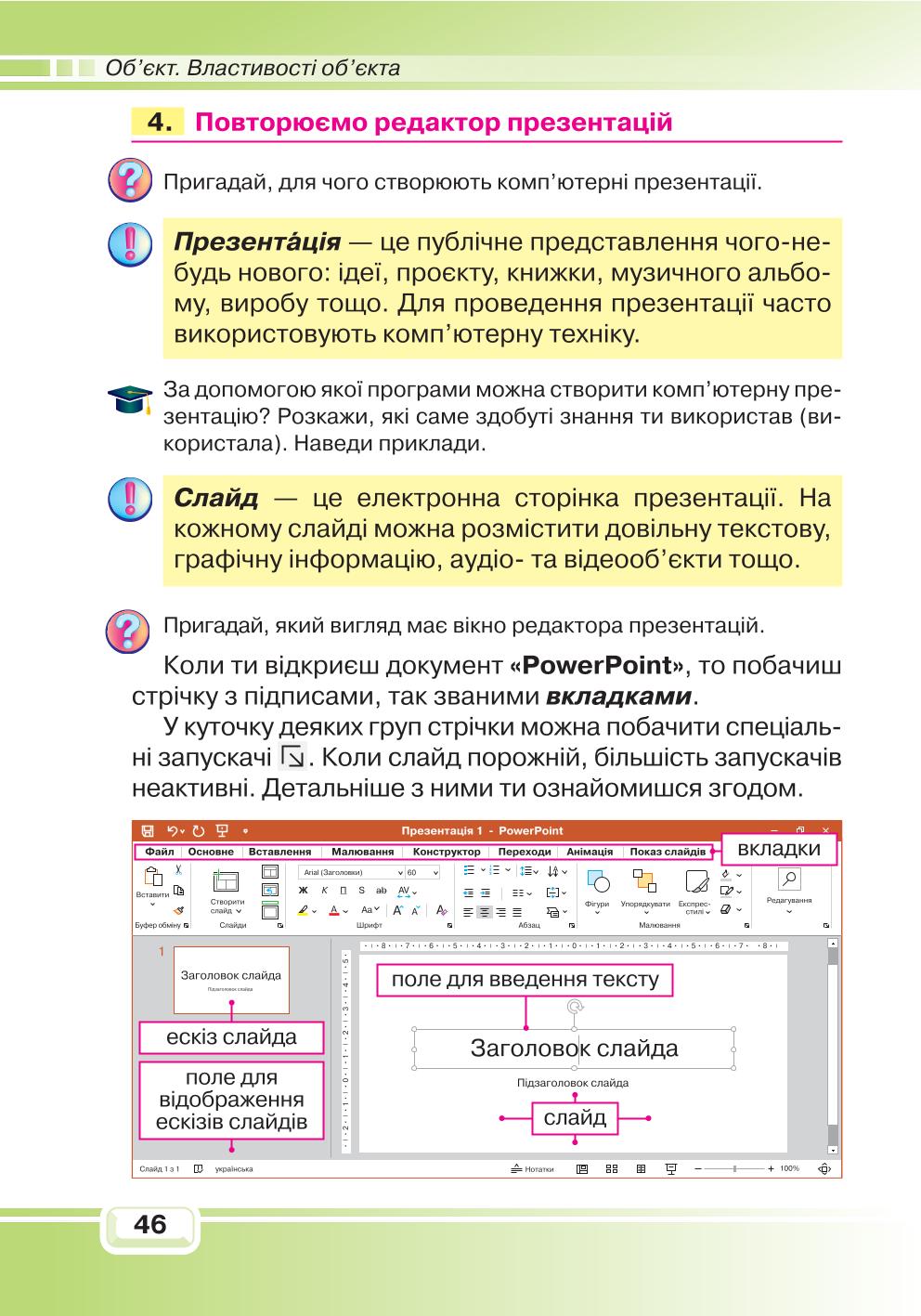
Task: Open the Абзац dialog launcher
Action: (x=572, y=925)
